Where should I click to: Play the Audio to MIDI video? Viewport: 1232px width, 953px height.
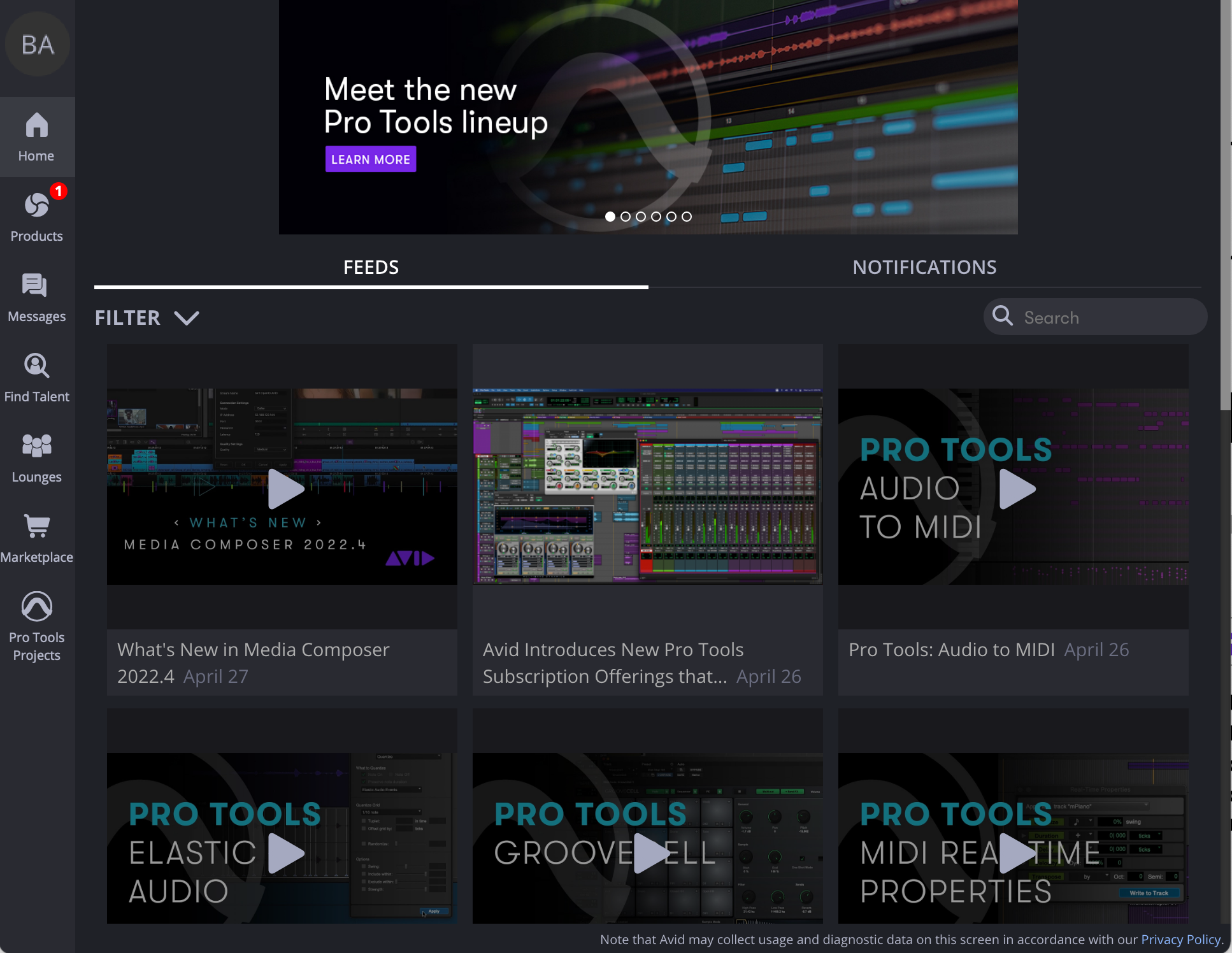click(1017, 489)
